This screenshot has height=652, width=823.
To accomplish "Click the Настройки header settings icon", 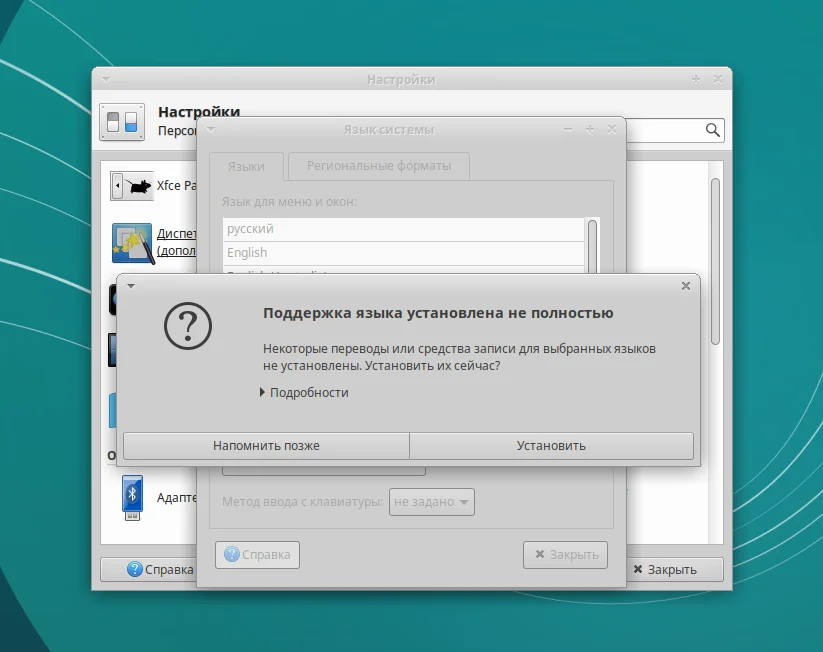I will tap(122, 122).
